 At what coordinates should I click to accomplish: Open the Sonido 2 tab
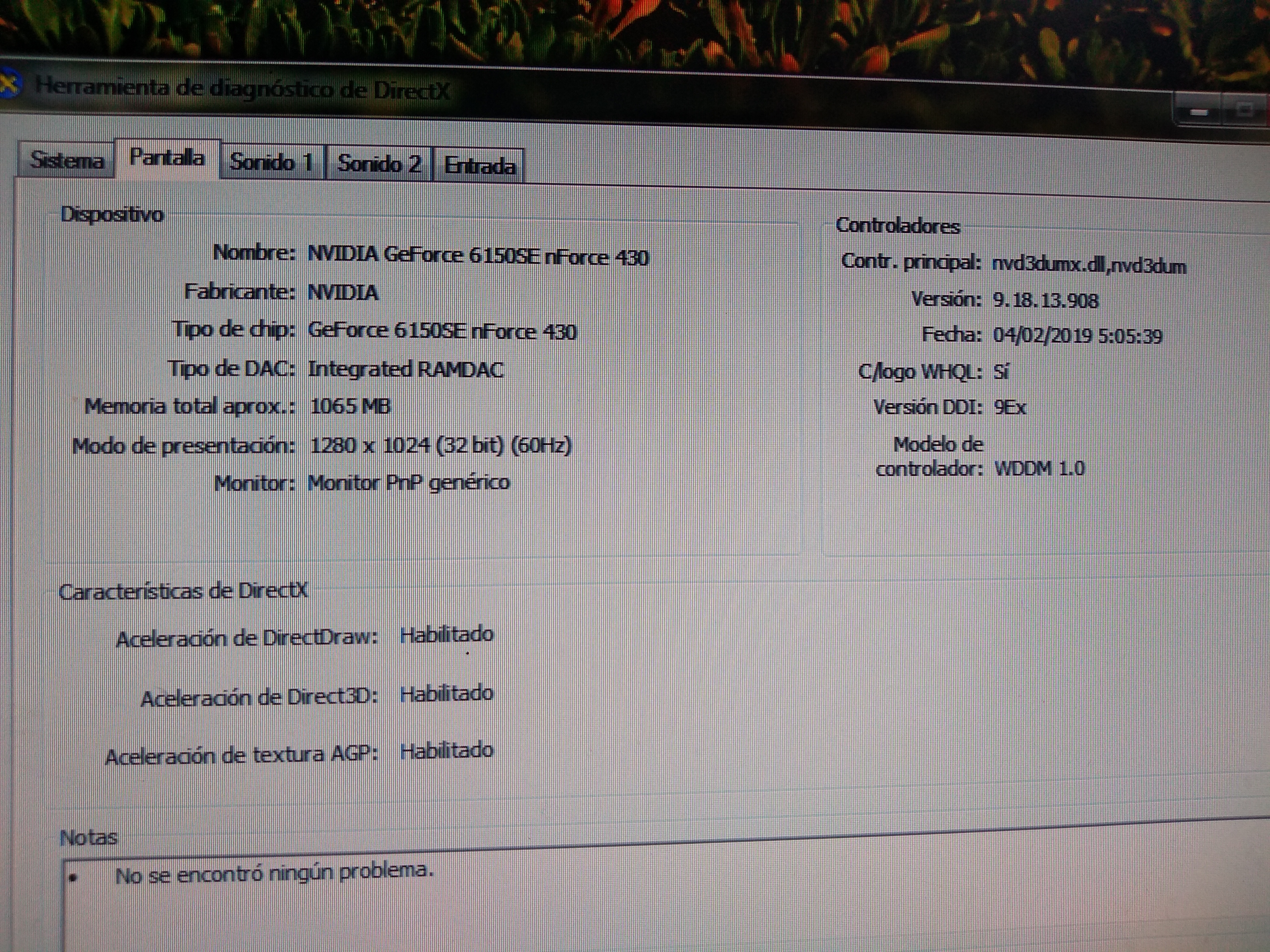(x=379, y=164)
